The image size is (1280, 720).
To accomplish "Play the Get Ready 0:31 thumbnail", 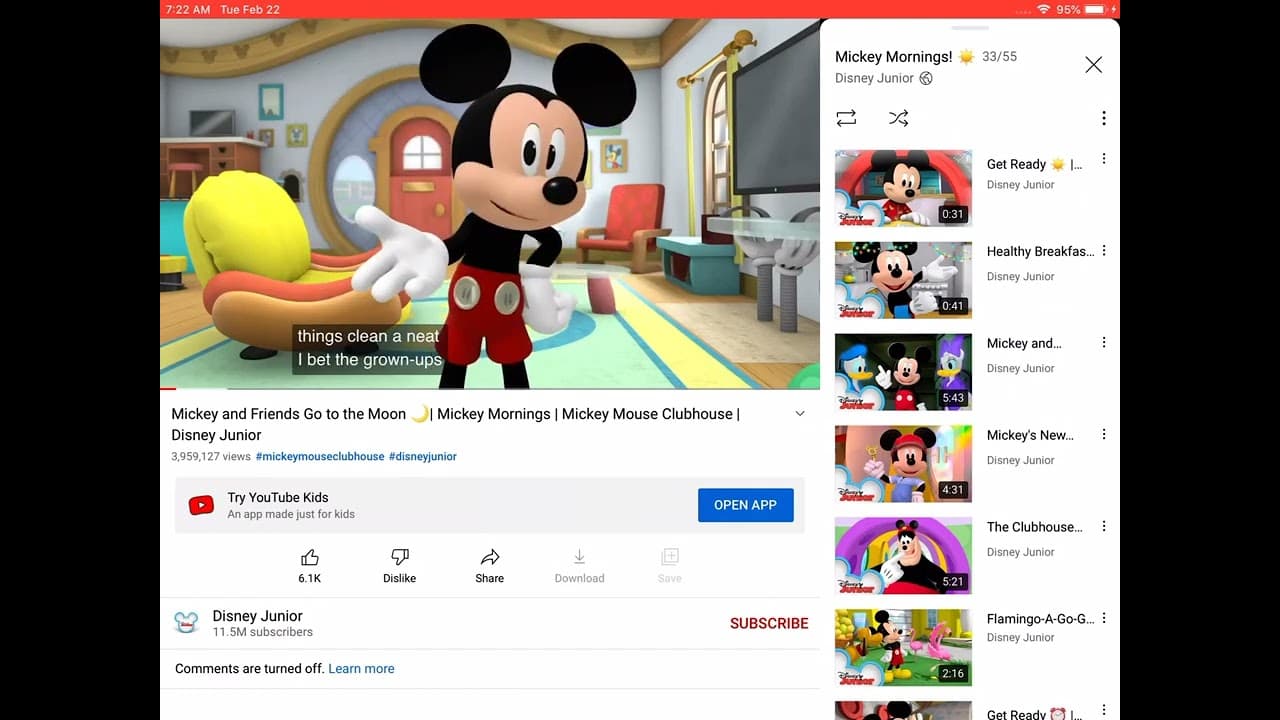I will (903, 188).
